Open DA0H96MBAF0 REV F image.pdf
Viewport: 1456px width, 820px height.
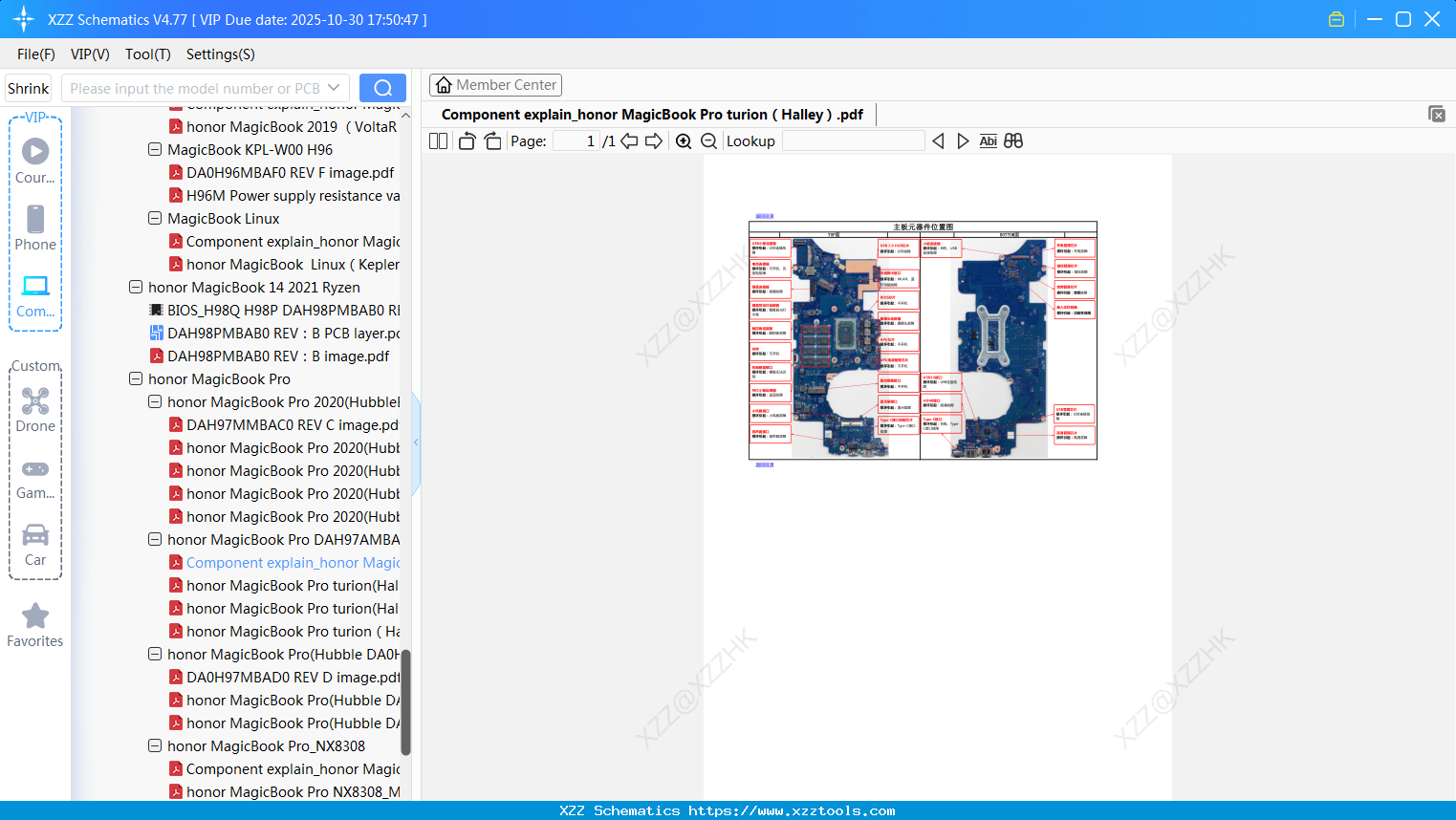click(281, 173)
